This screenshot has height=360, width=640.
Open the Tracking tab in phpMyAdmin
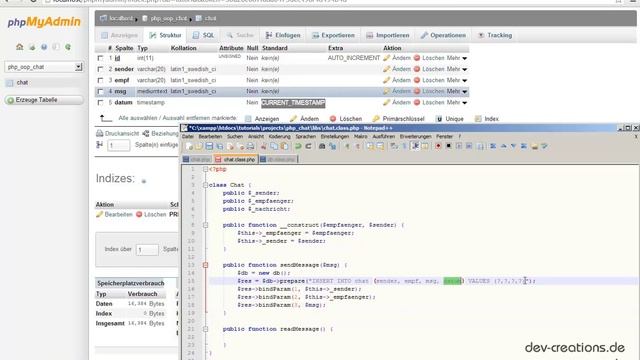point(495,35)
